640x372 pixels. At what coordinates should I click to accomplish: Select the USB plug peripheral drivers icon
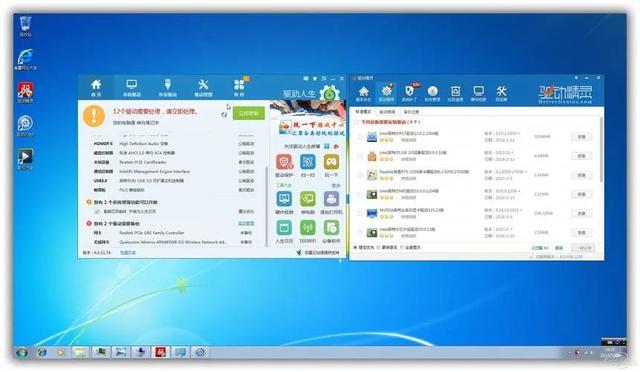(x=167, y=88)
